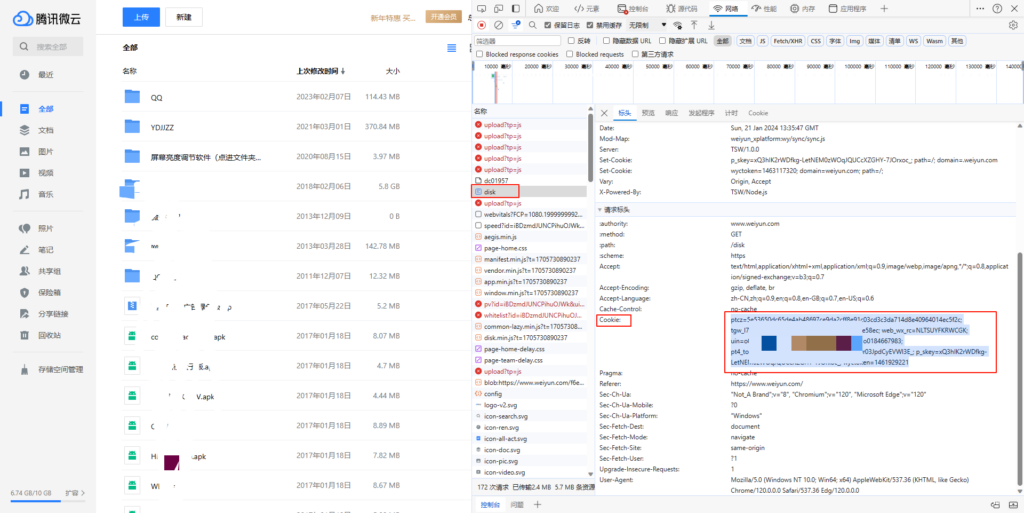Close the request details panel with X

click(603, 113)
